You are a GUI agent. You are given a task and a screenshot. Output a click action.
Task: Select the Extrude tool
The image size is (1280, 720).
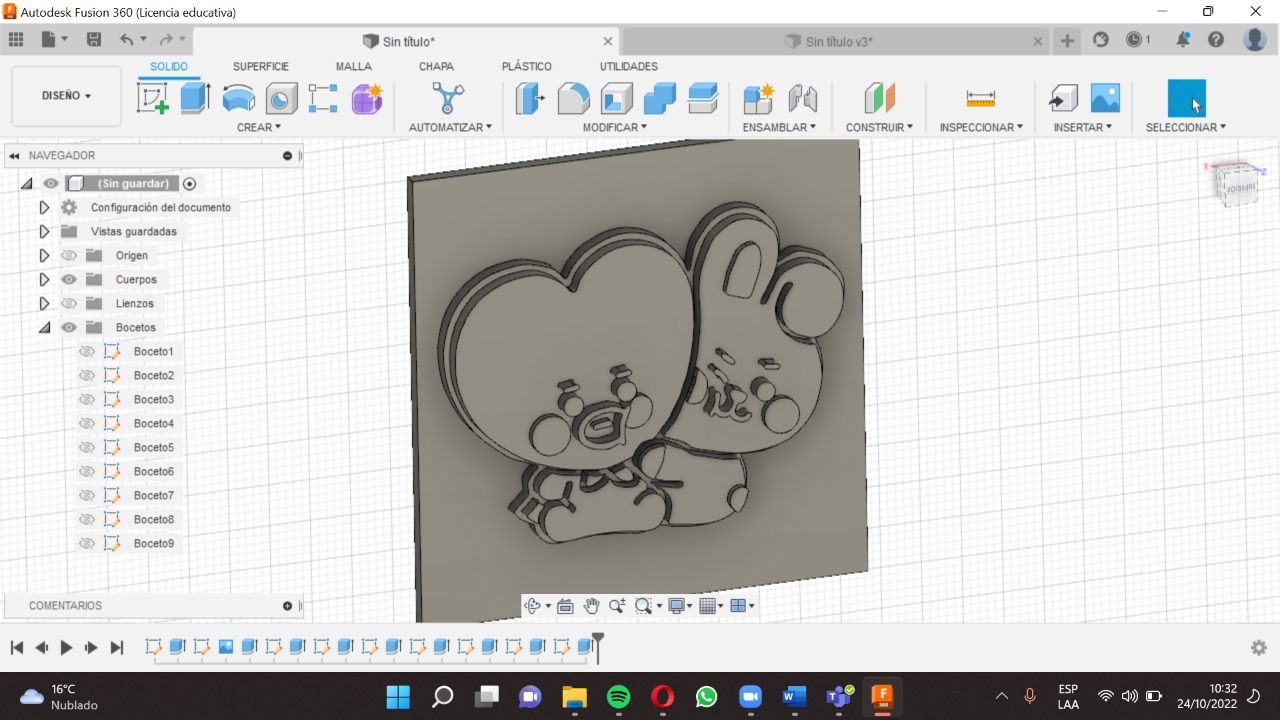195,98
